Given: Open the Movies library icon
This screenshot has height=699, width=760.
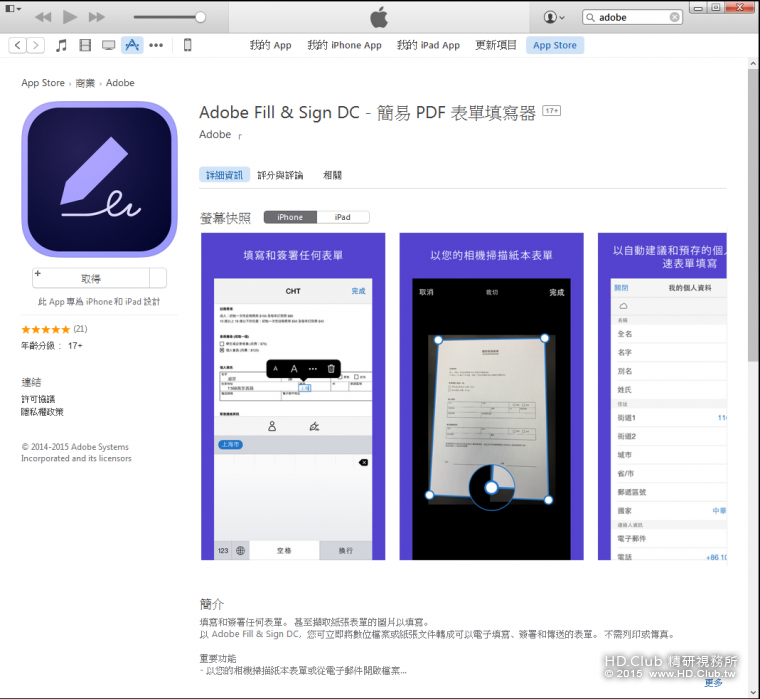Looking at the screenshot, I should click(85, 45).
